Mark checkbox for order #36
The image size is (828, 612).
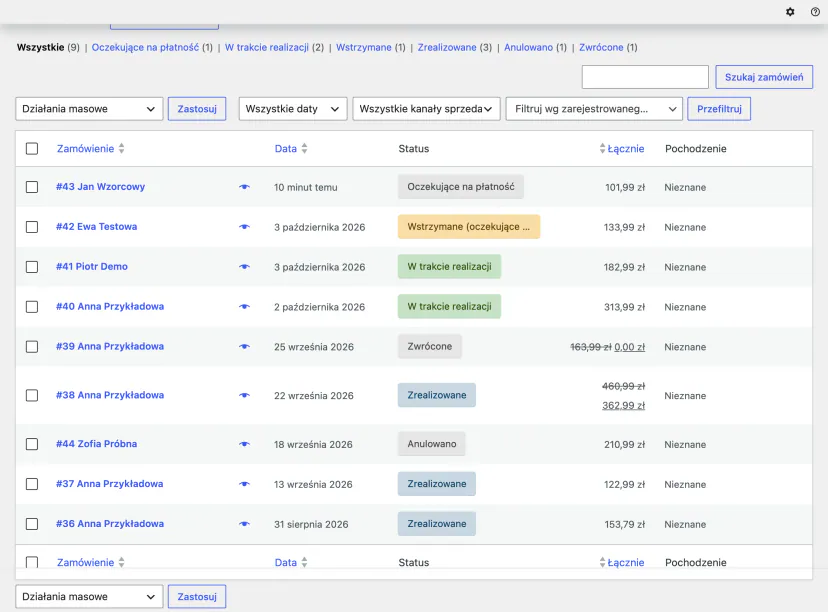[x=32, y=524]
